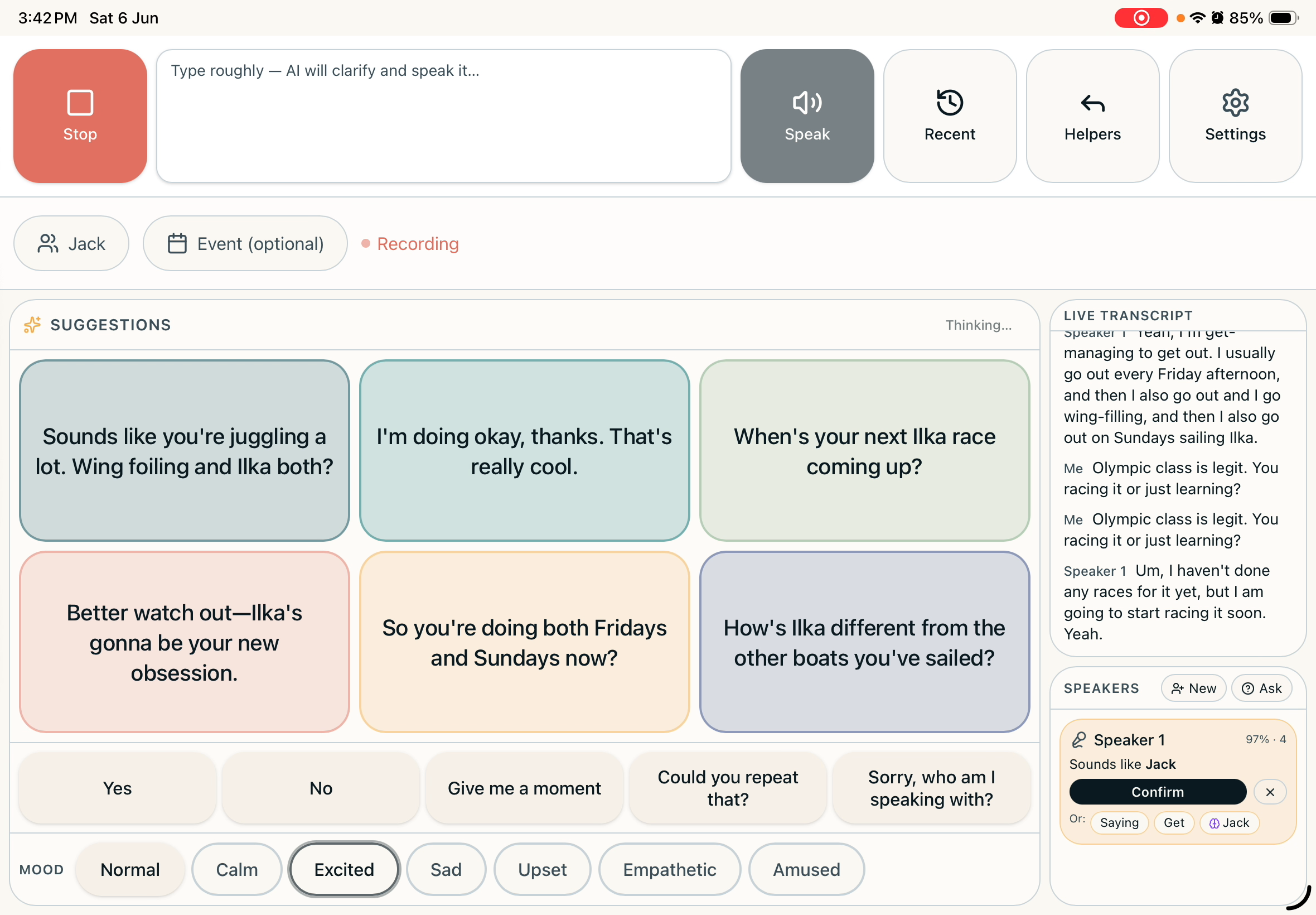Screen dimensions: 1316x915
Task: Tap the Live Transcript heading
Action: [x=1128, y=315]
